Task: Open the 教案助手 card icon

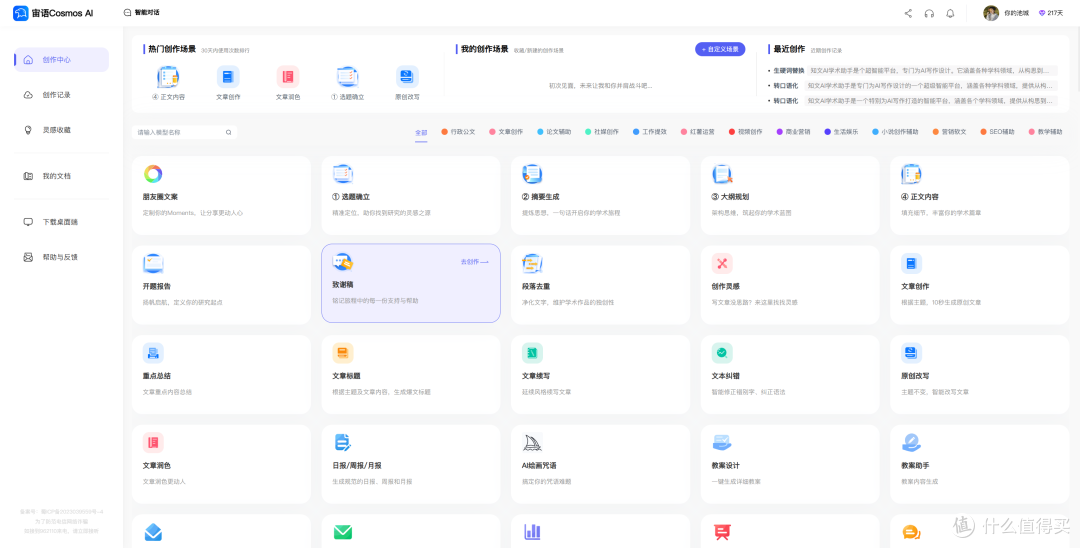Action: click(911, 442)
